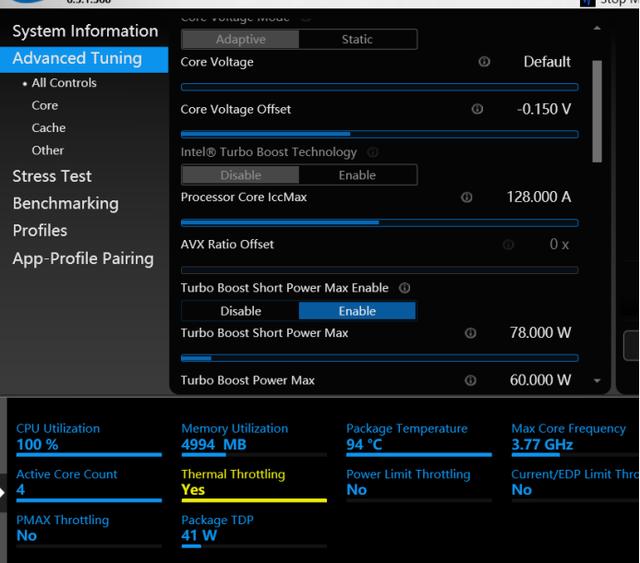Click the Package Temperature monitor

point(419,439)
